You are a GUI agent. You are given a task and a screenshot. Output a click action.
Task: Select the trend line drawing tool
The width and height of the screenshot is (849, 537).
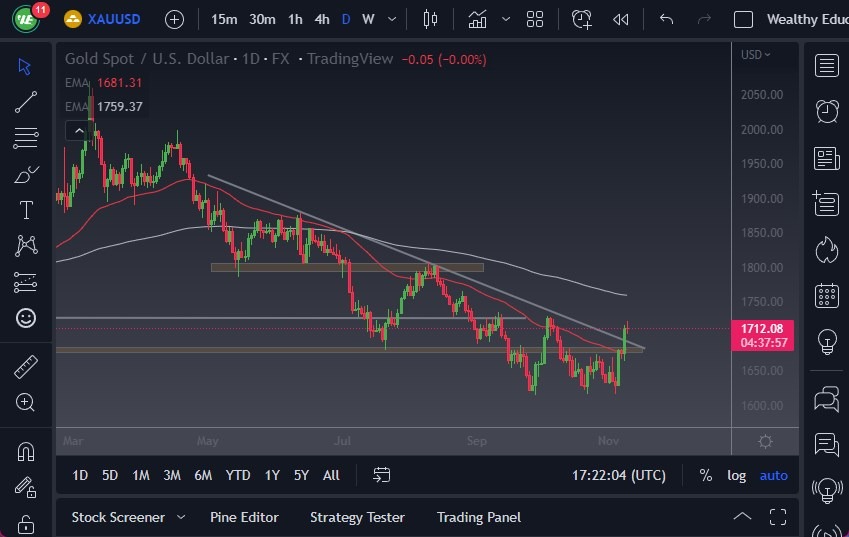pyautogui.click(x=26, y=101)
